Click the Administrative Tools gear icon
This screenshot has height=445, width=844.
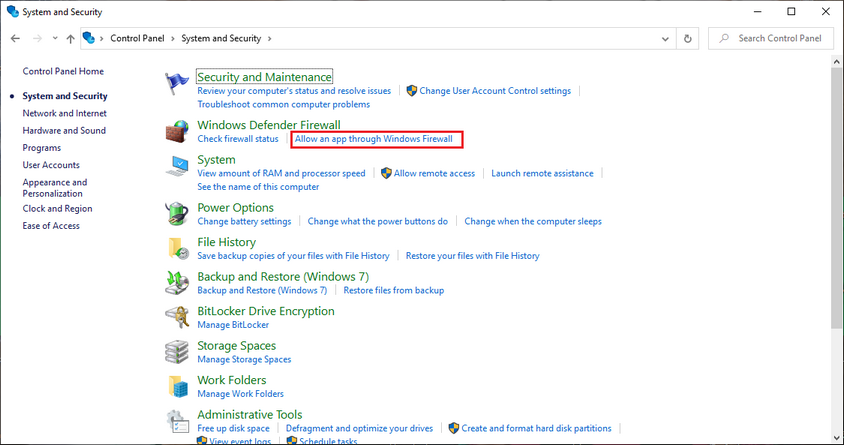[x=178, y=421]
